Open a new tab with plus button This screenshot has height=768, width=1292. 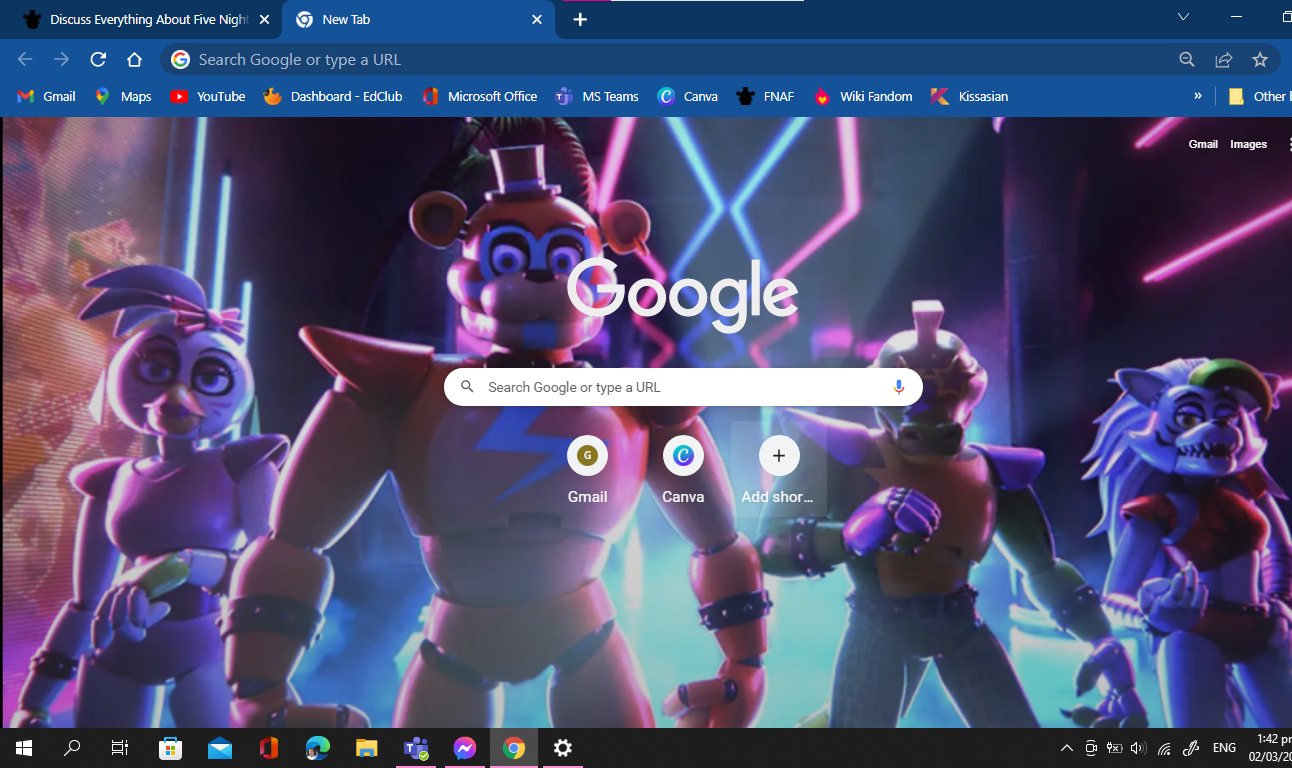click(x=580, y=19)
